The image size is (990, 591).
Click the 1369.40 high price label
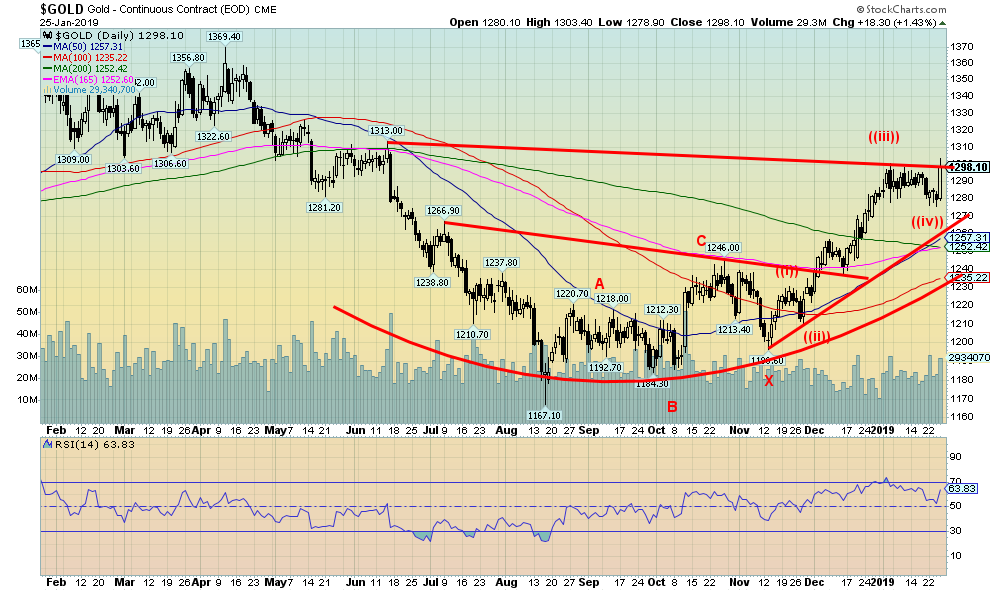(224, 37)
